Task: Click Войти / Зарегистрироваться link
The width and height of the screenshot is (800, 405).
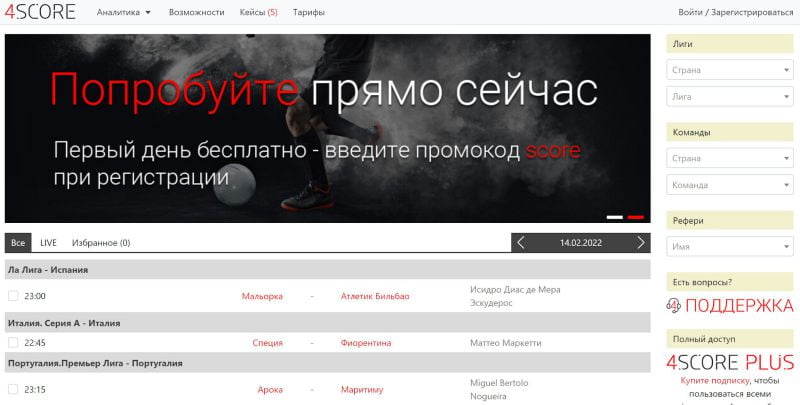Action: click(735, 12)
